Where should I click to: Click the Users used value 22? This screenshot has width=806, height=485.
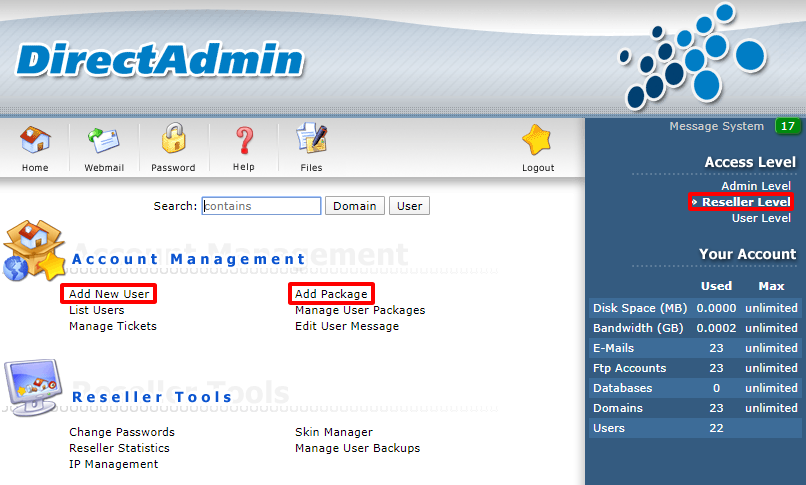coord(716,428)
